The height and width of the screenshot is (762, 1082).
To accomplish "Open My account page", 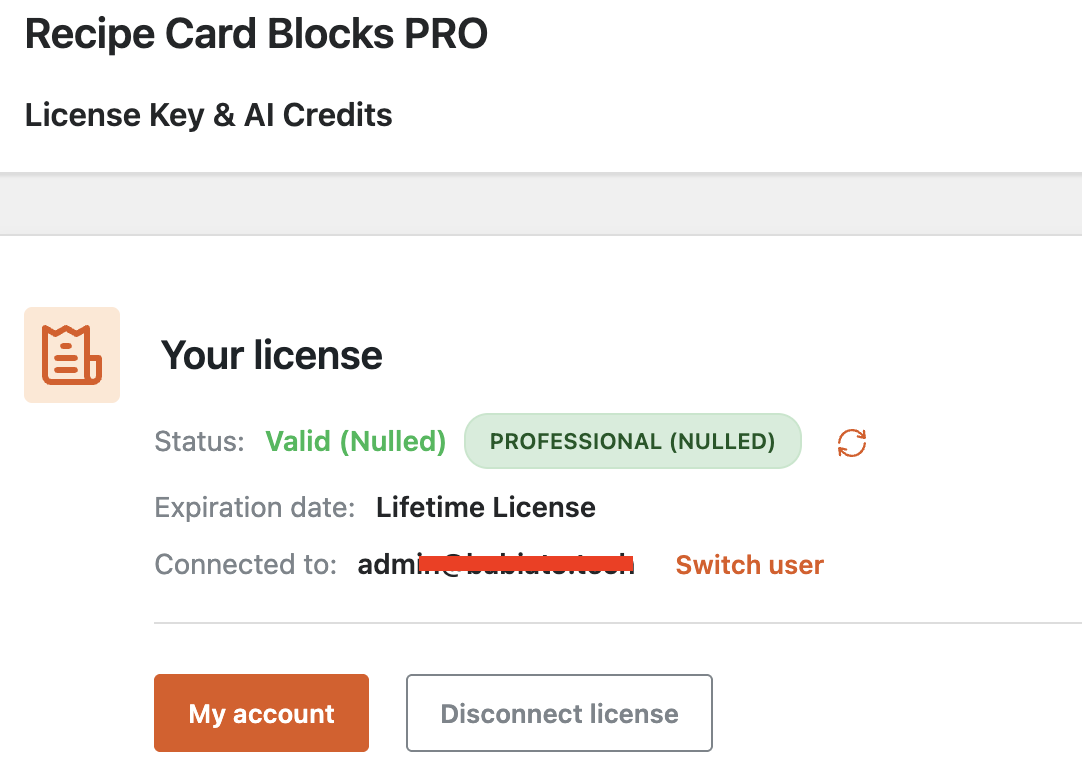I will click(x=262, y=713).
